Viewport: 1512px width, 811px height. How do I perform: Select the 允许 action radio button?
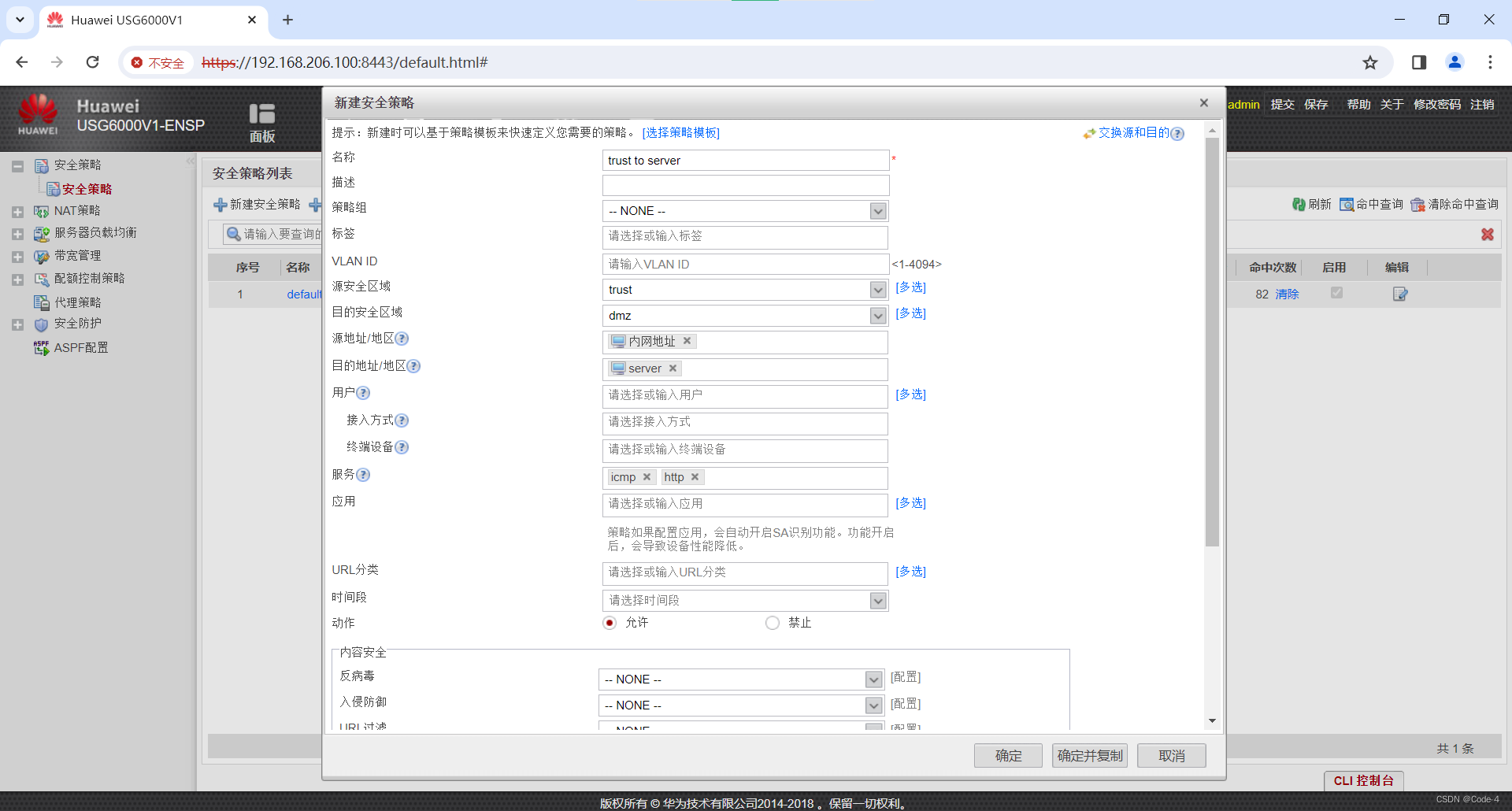[610, 623]
